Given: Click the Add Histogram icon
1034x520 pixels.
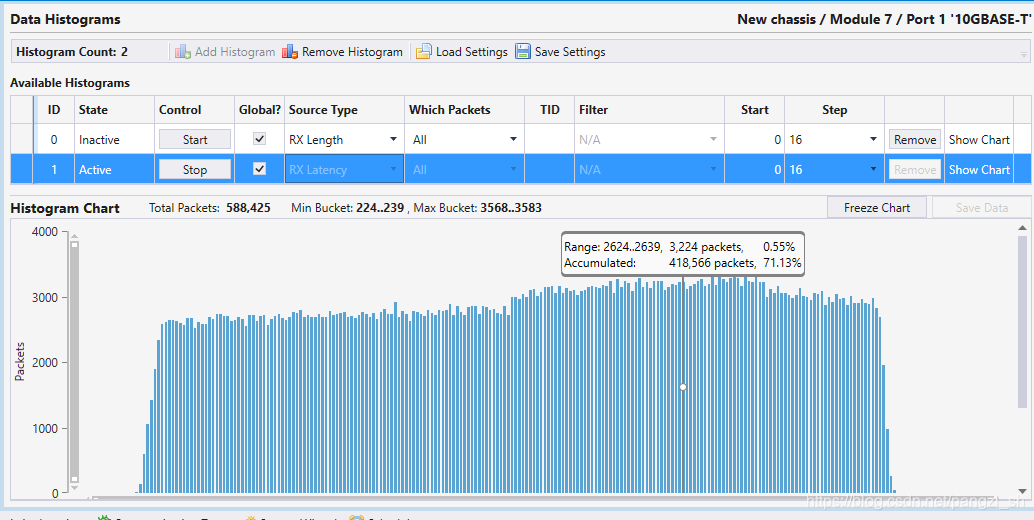Looking at the screenshot, I should (183, 51).
